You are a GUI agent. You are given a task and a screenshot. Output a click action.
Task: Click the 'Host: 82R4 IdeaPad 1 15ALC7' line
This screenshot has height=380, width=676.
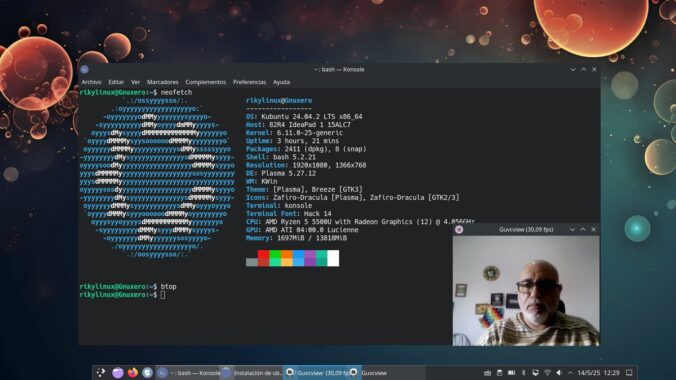[x=298, y=125]
